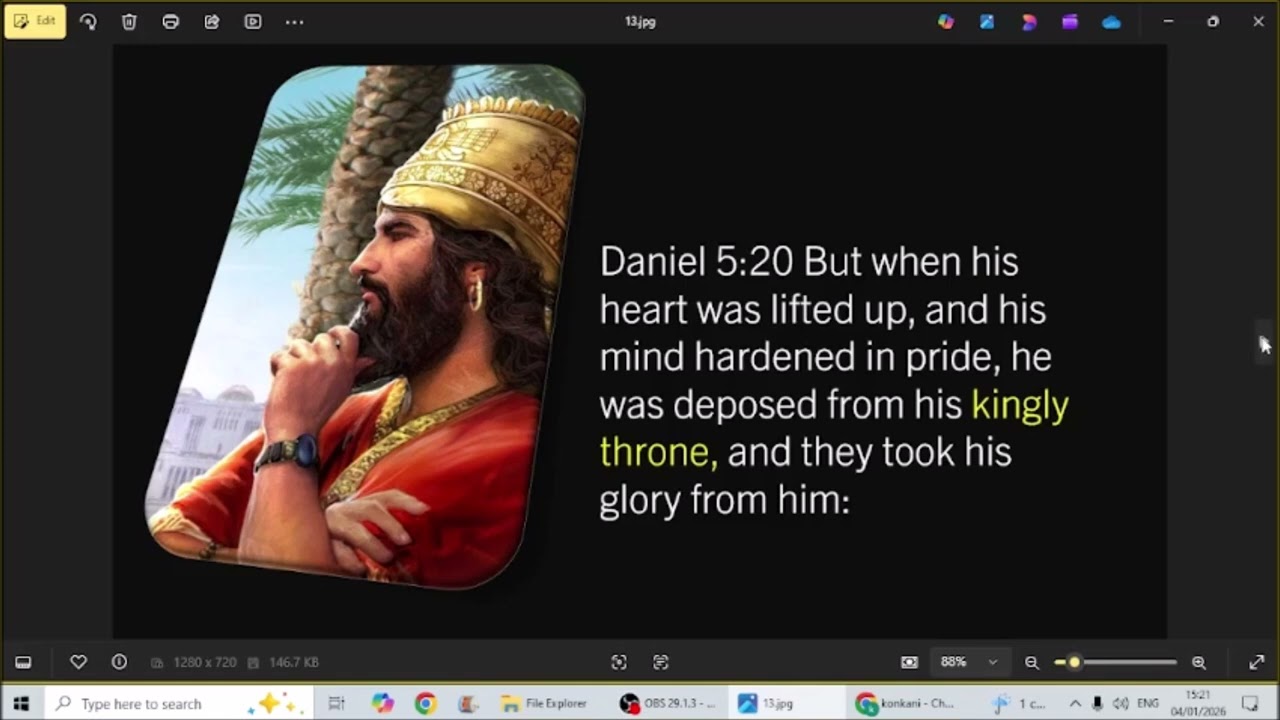This screenshot has width=1280, height=720.
Task: Open the weather widget on the taskbar
Action: [1018, 703]
